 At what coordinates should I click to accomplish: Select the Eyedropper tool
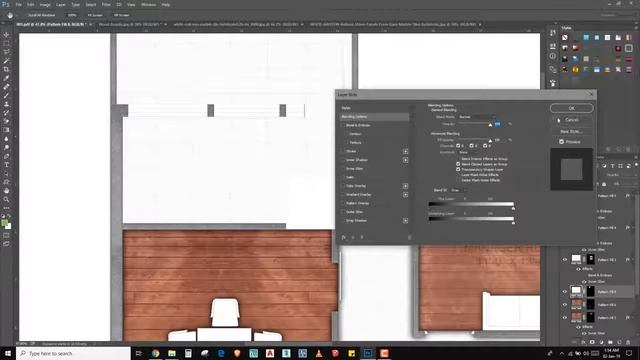coord(6,78)
